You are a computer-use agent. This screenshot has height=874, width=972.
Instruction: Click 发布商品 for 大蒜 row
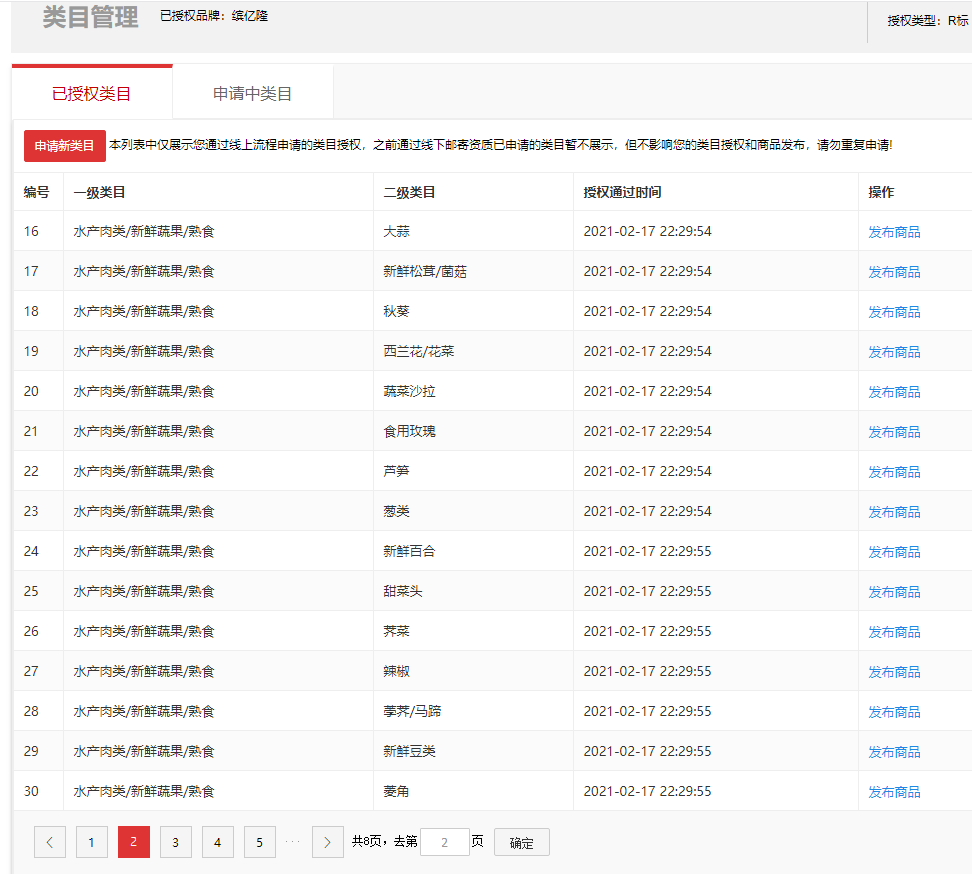[894, 232]
